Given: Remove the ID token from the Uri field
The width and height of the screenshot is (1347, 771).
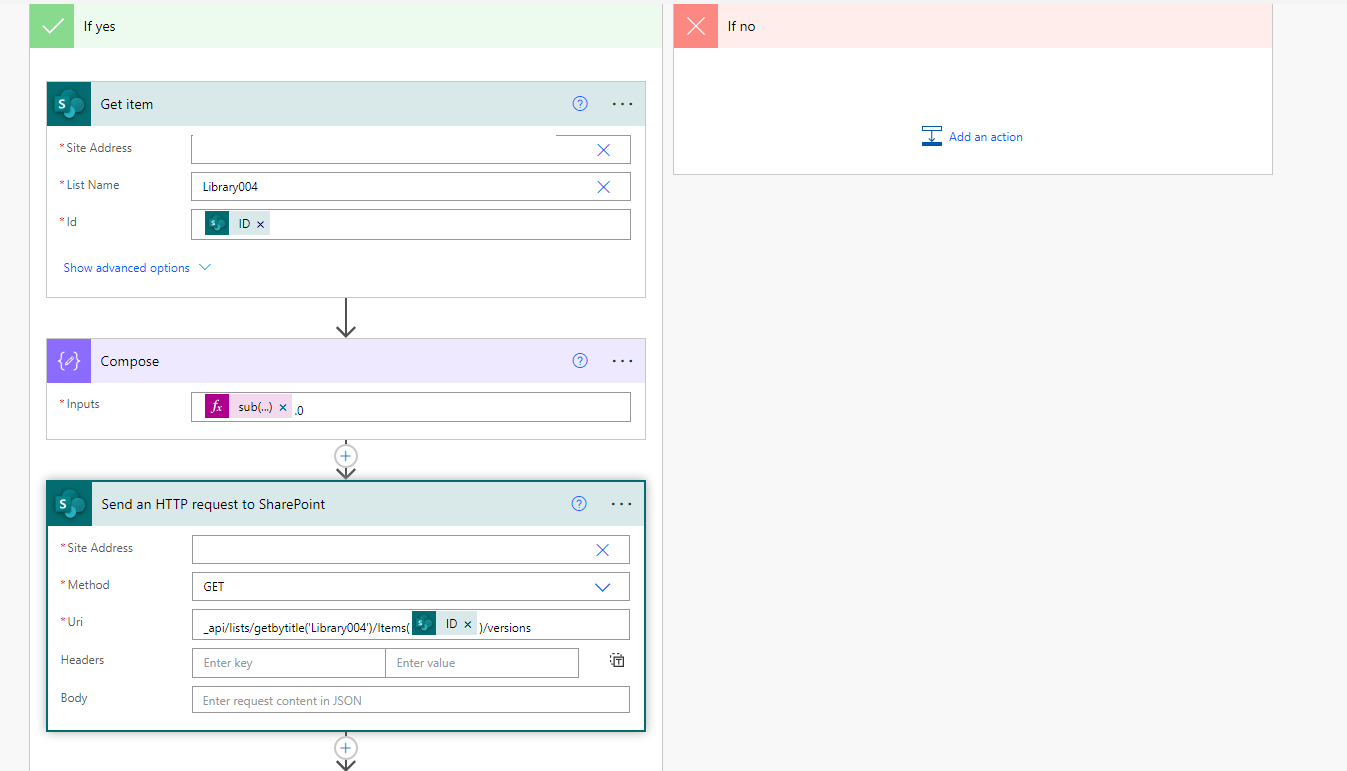Looking at the screenshot, I should pos(467,624).
